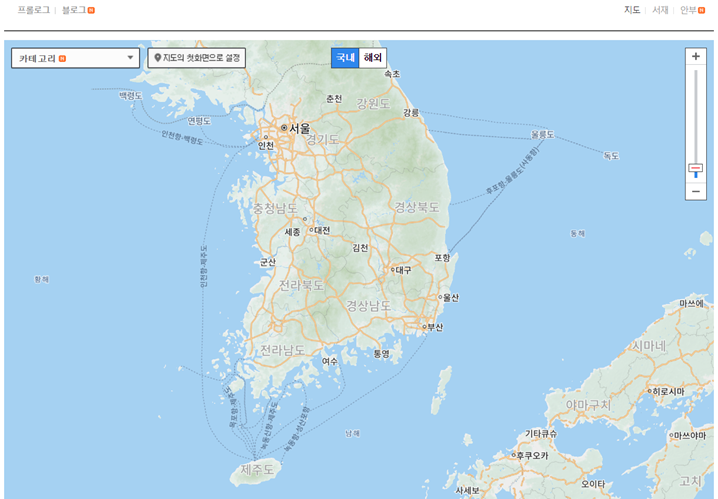This screenshot has height=499, width=718.
Task: Click the map zoom slider handle
Action: [x=696, y=168]
